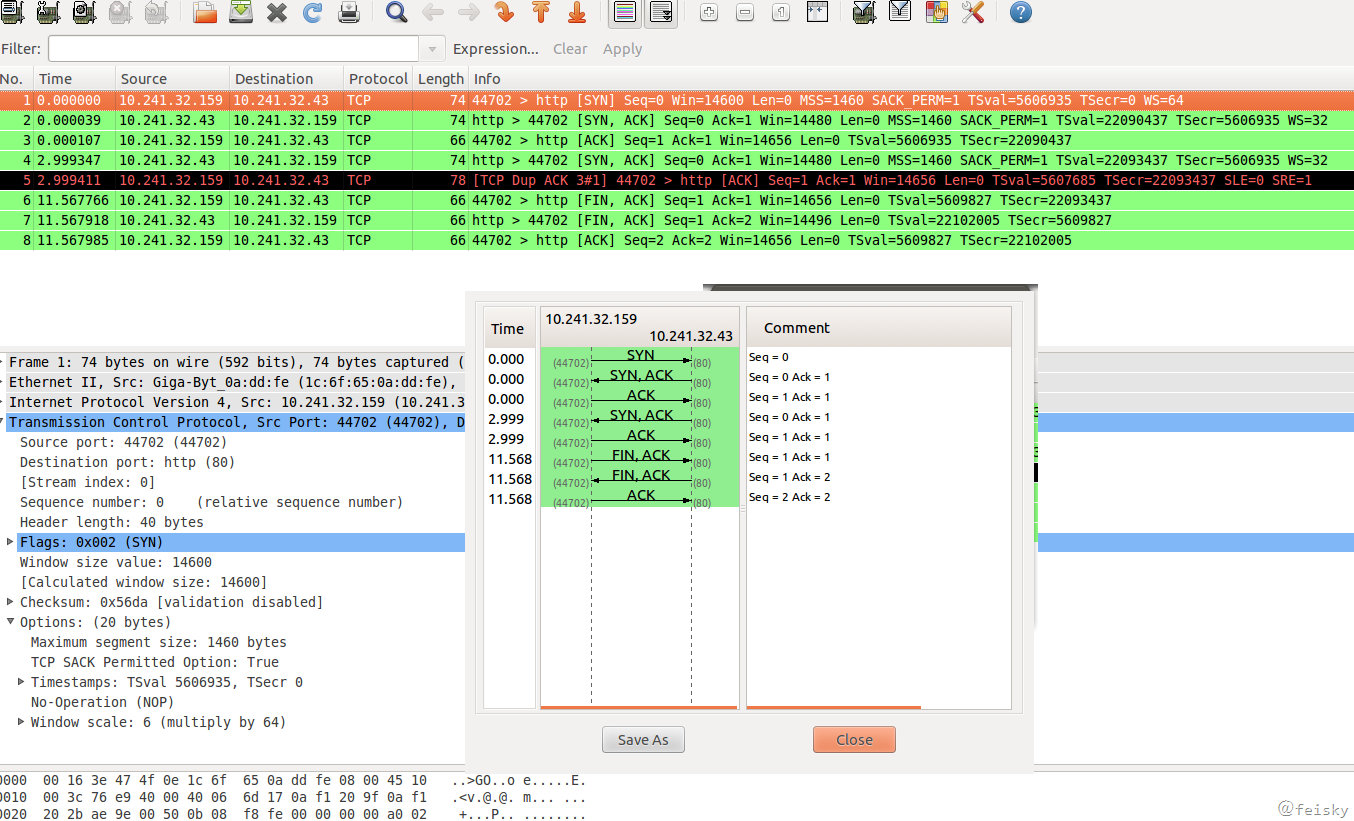The height and width of the screenshot is (821, 1354).
Task: Click the Time column header
Action: pyautogui.click(x=55, y=79)
